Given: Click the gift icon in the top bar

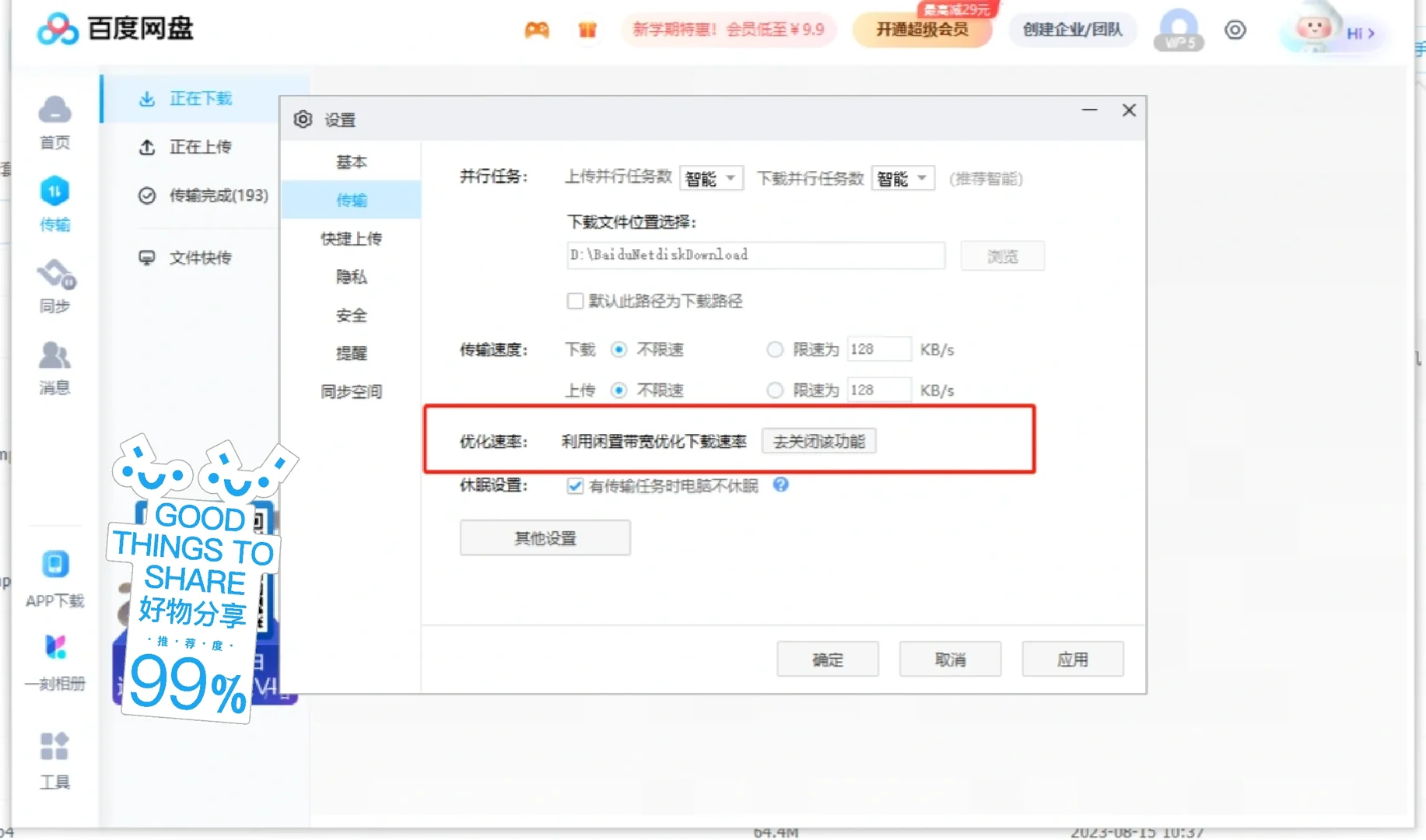Looking at the screenshot, I should (x=587, y=30).
